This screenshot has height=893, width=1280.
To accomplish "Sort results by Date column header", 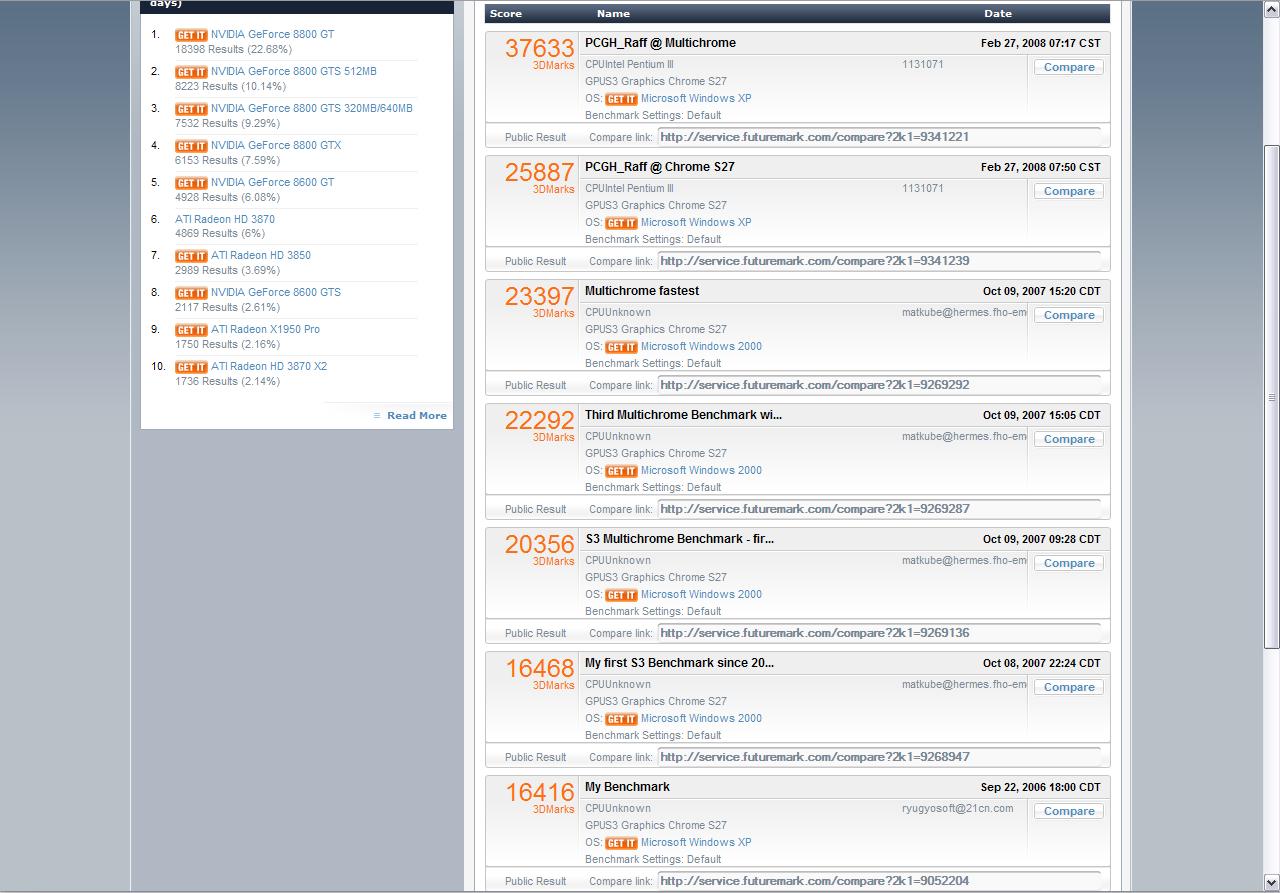I will point(998,14).
